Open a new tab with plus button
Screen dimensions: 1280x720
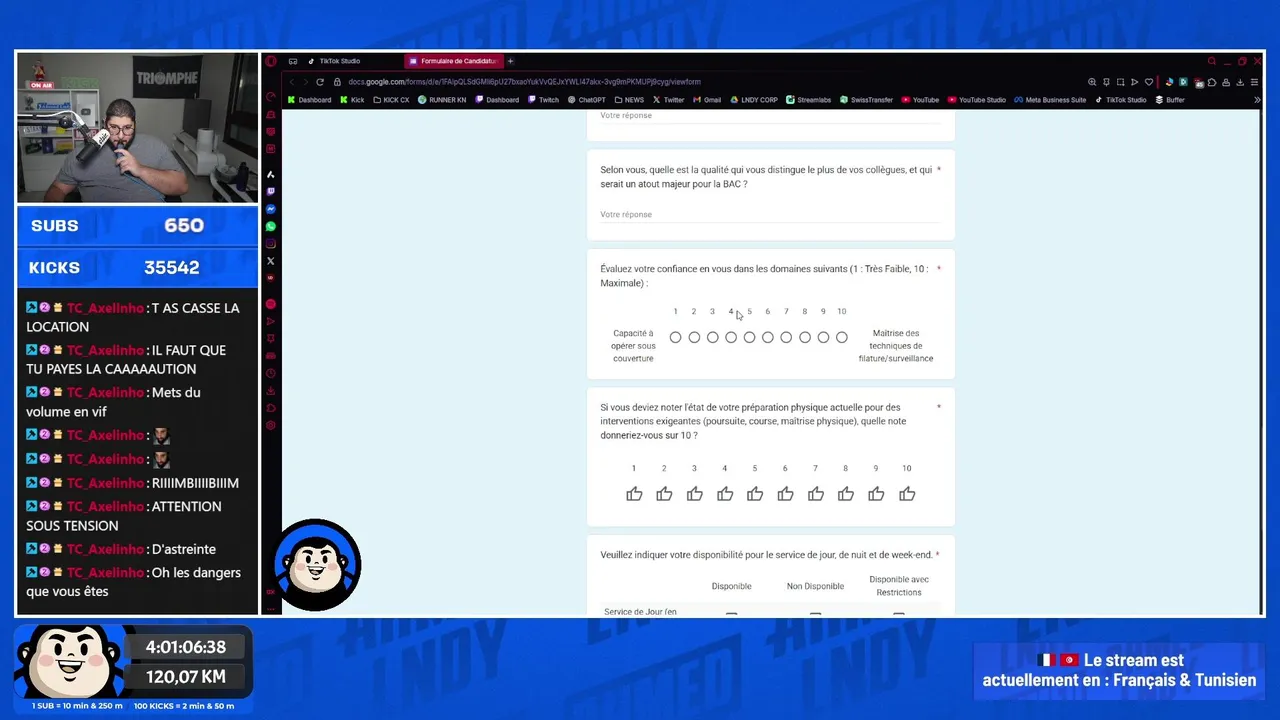click(x=510, y=61)
